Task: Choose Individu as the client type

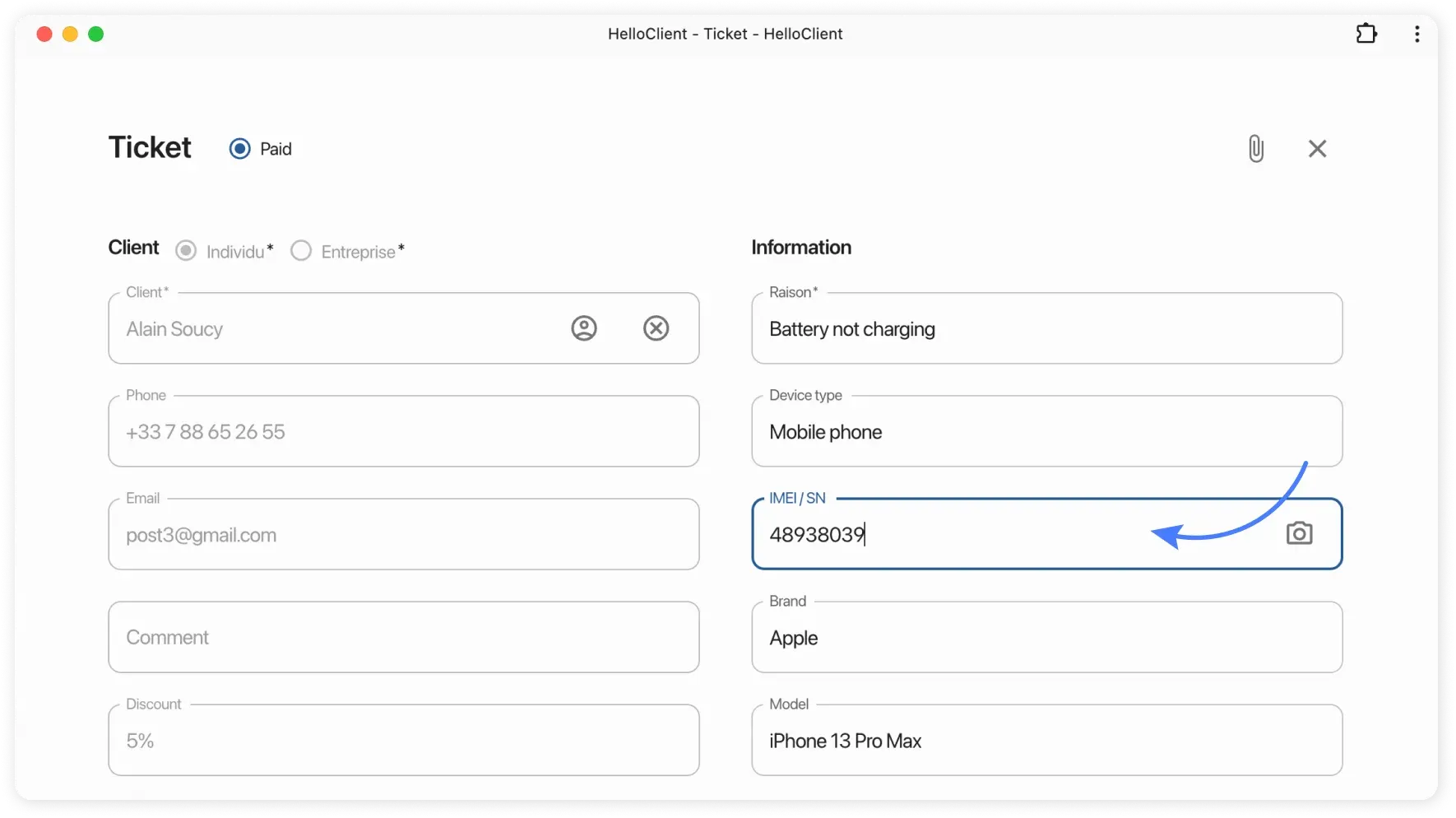Action: [187, 250]
